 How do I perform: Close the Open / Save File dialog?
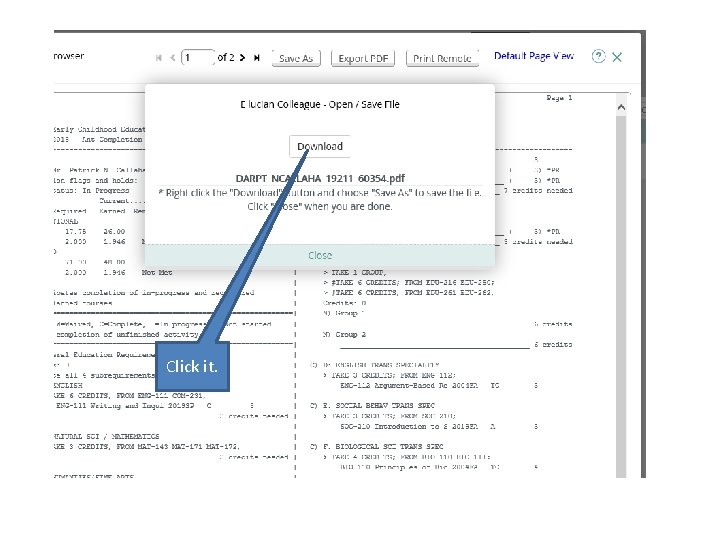(320, 255)
